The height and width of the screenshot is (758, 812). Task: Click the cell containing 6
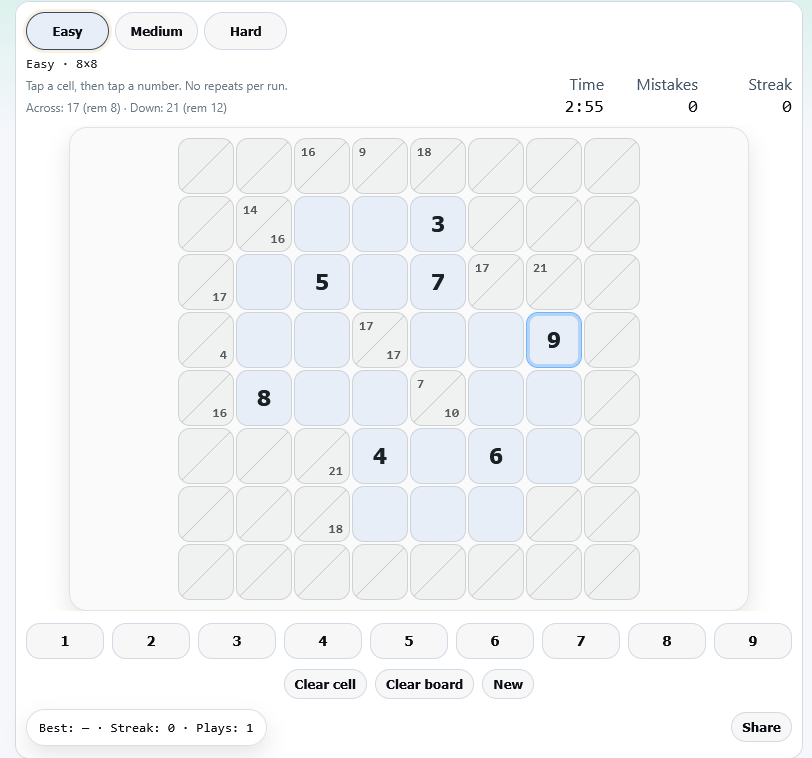pyautogui.click(x=495, y=456)
